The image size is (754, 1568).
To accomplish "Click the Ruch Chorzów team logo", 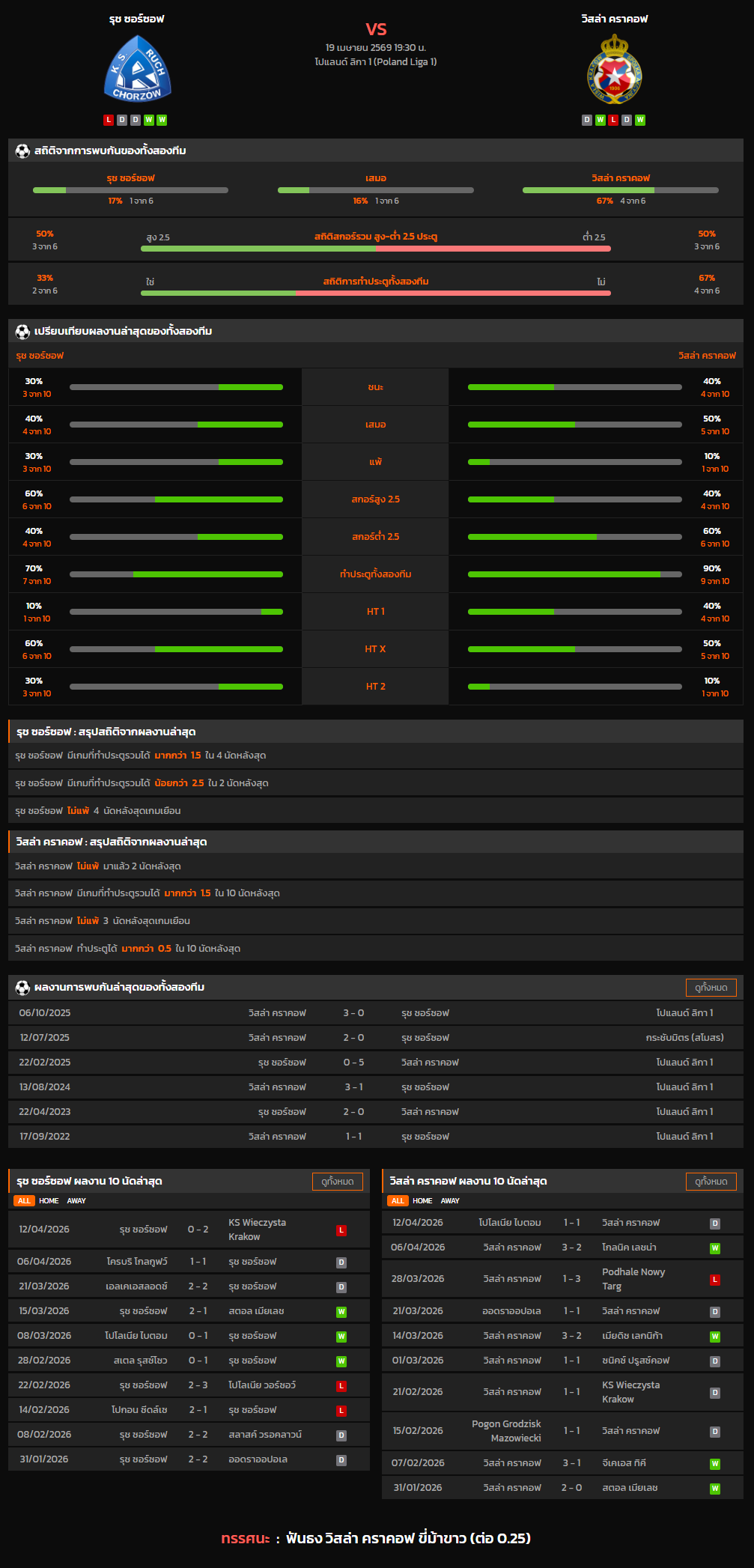I will tap(137, 70).
